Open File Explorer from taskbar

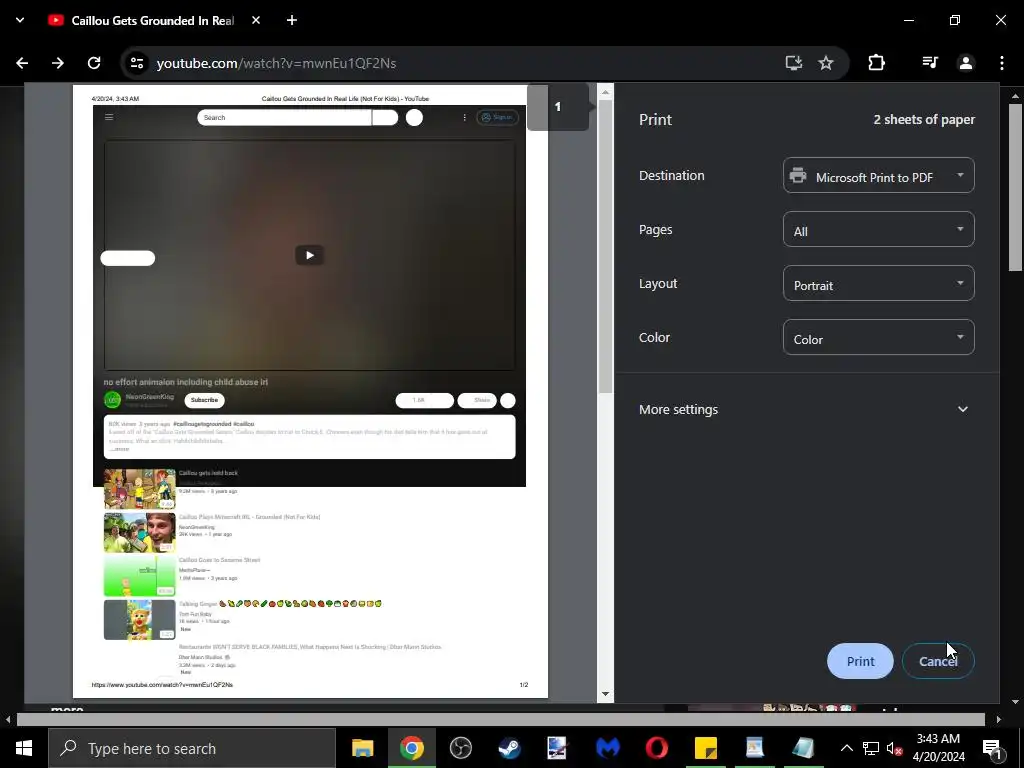click(x=362, y=748)
